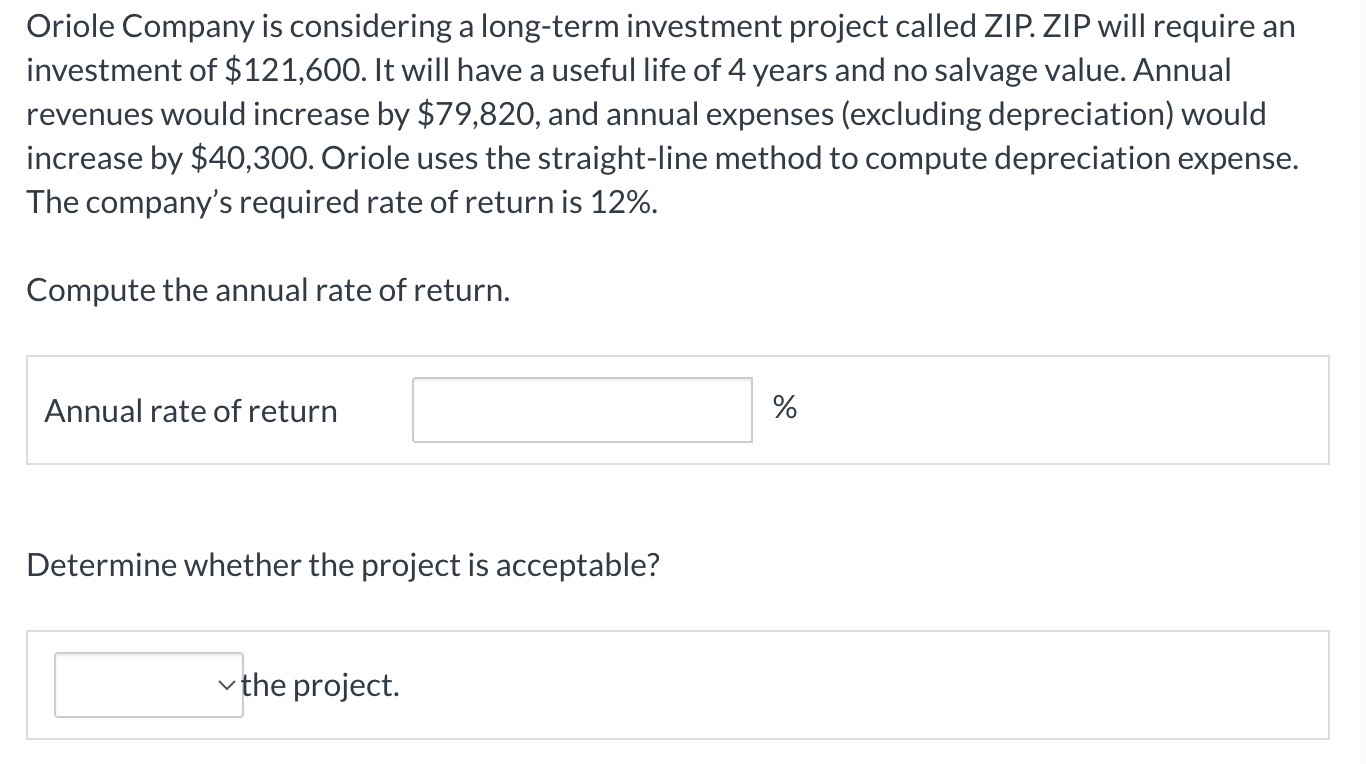Image resolution: width=1366 pixels, height=764 pixels.
Task: Click the 'Annual rate of return' row label
Action: click(191, 411)
